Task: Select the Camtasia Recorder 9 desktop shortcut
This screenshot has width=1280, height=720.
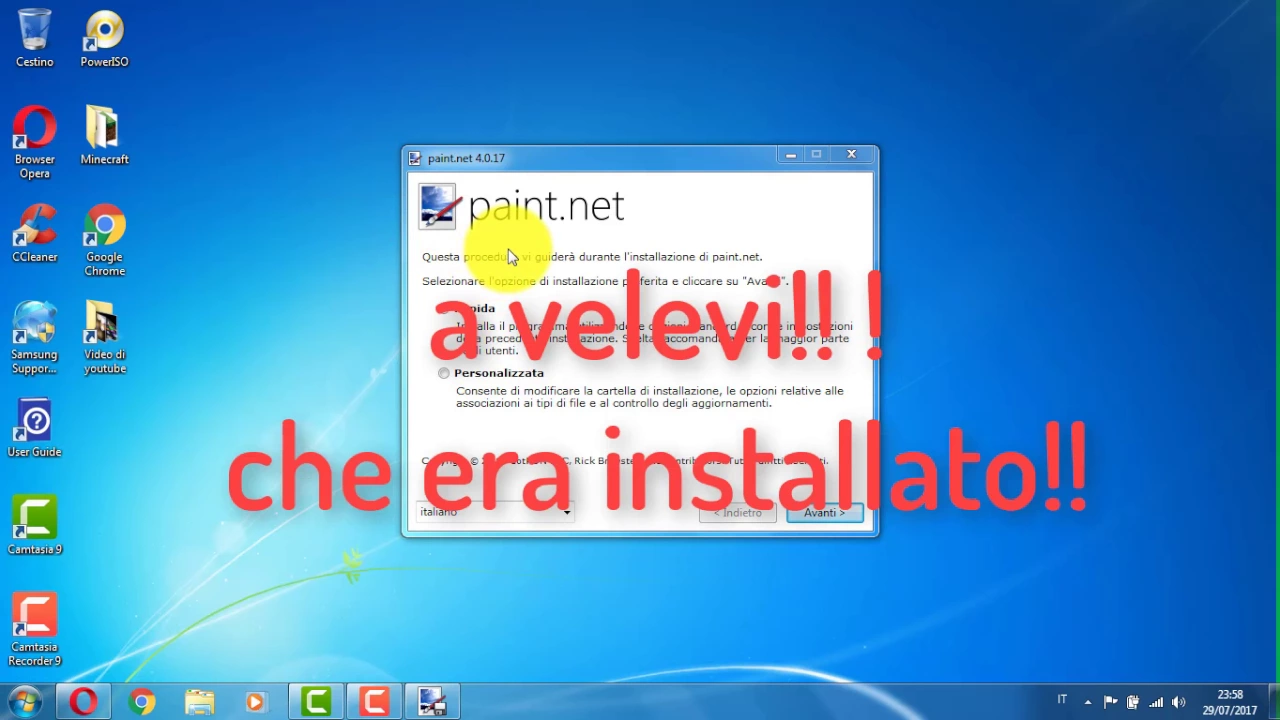Action: (x=34, y=630)
